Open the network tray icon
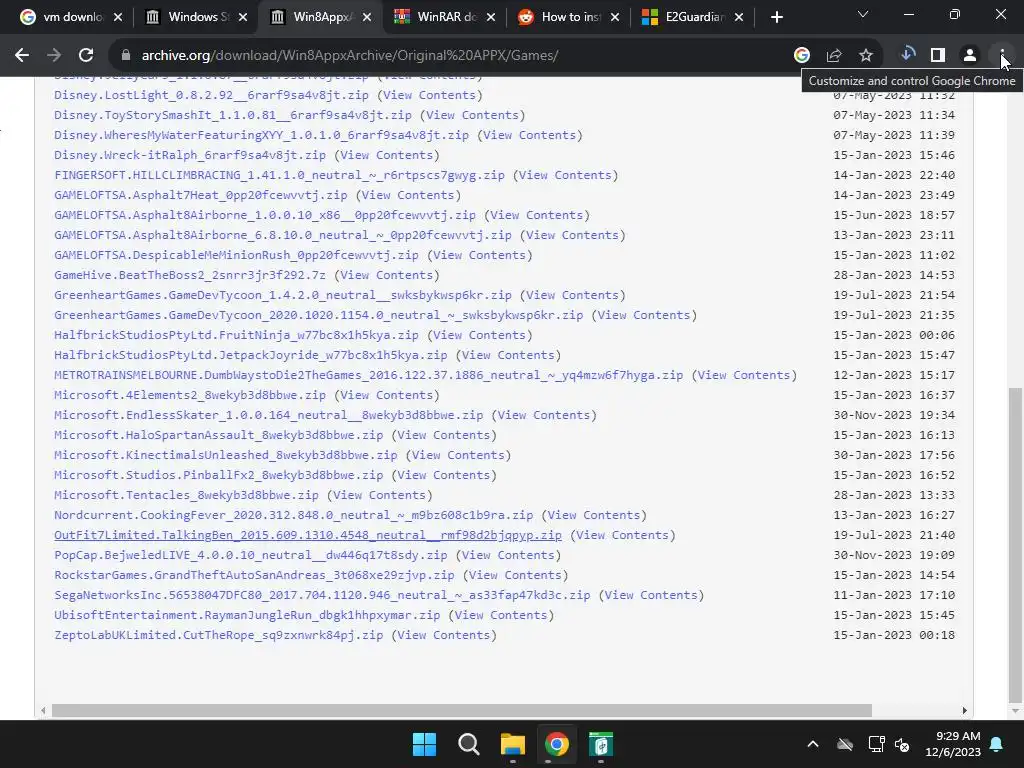 click(876, 744)
